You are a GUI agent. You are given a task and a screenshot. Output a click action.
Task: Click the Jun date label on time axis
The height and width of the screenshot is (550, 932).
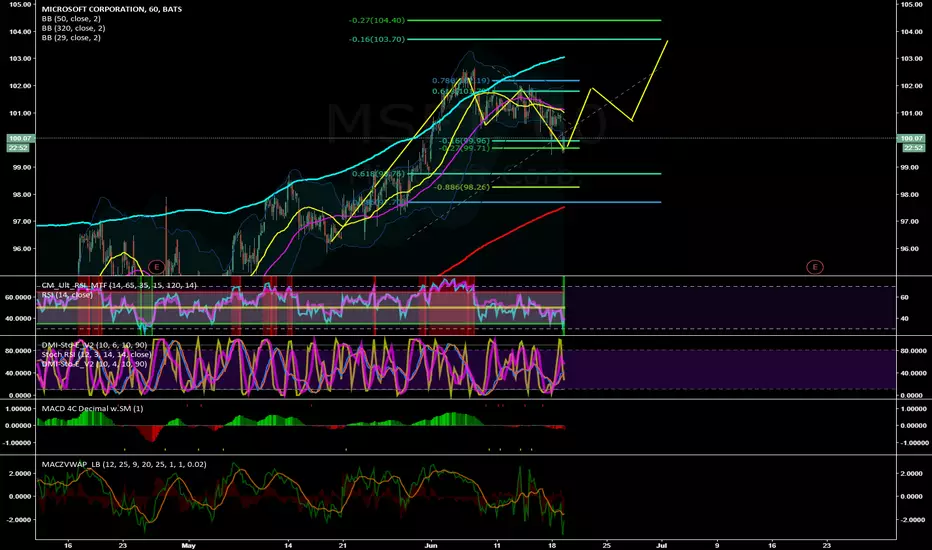432,545
